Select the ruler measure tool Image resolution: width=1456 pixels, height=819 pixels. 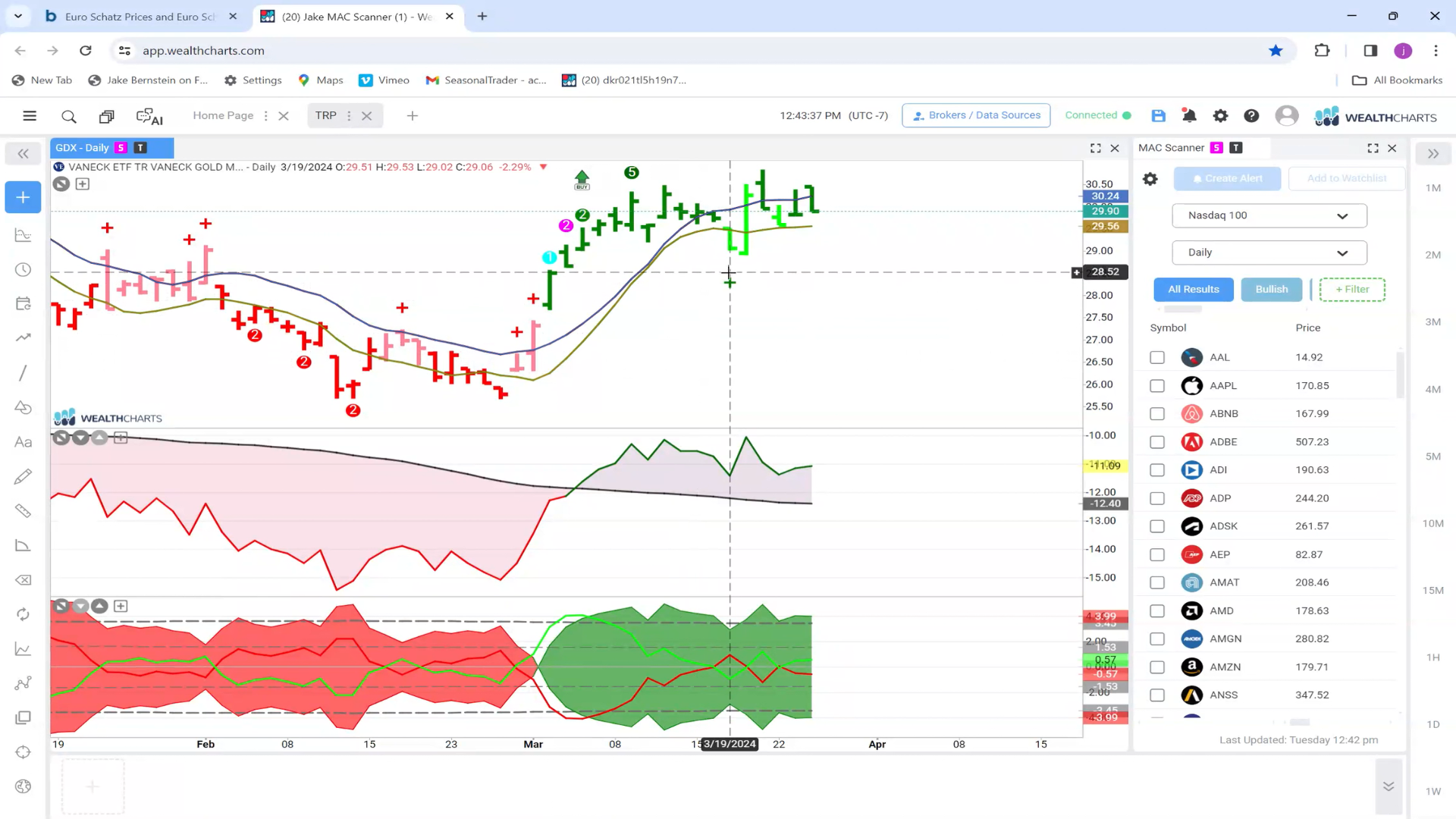23,510
